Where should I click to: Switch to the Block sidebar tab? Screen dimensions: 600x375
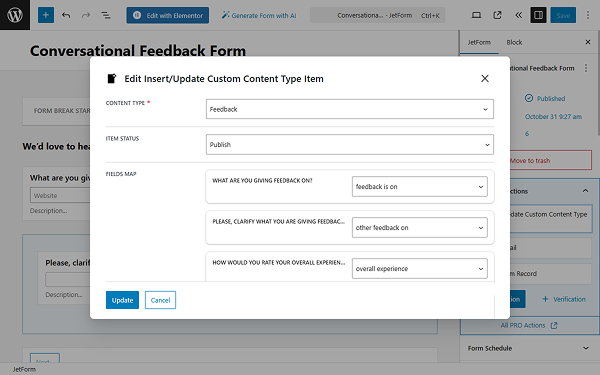tap(514, 42)
